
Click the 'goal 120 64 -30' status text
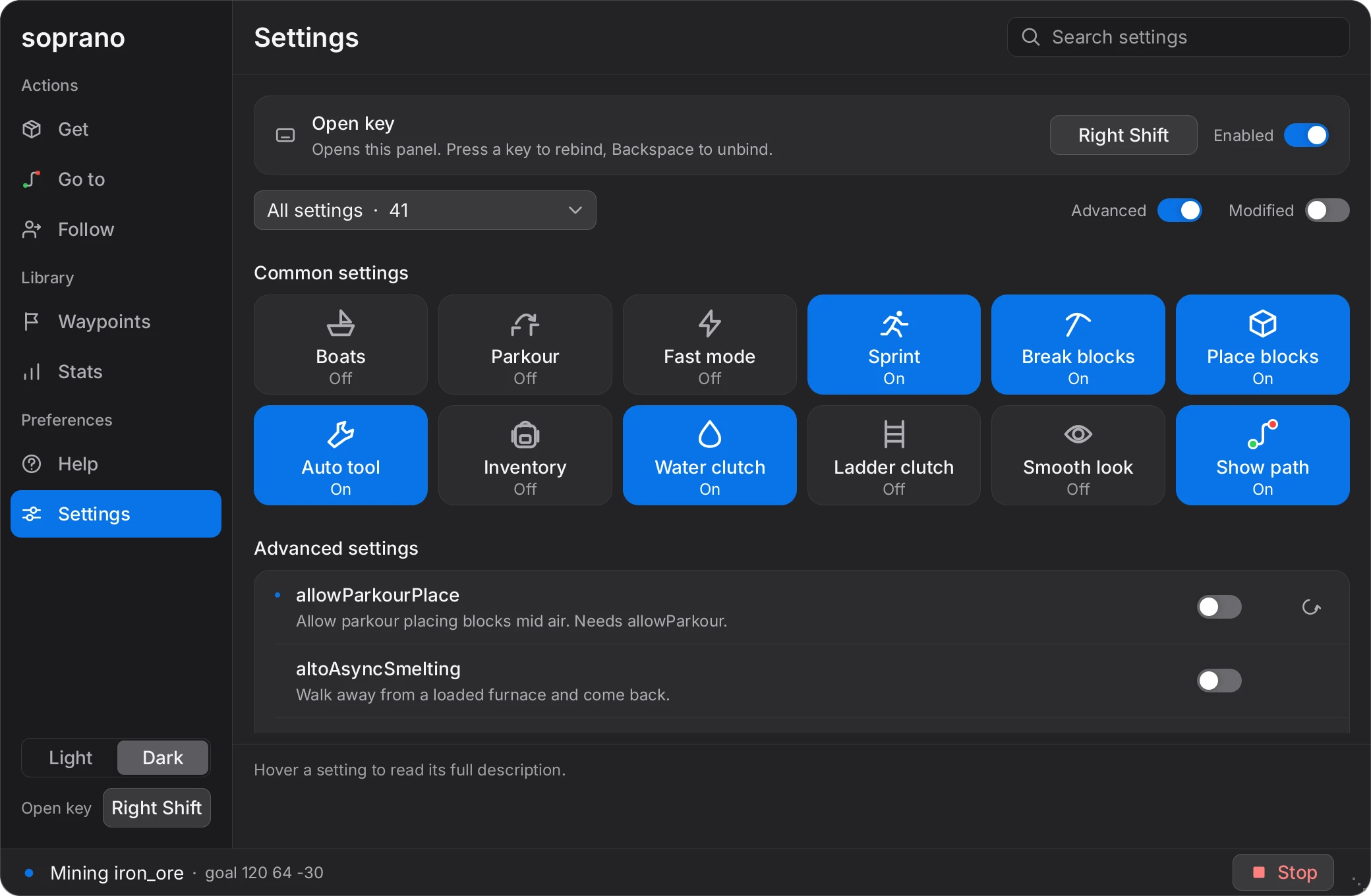(x=264, y=872)
